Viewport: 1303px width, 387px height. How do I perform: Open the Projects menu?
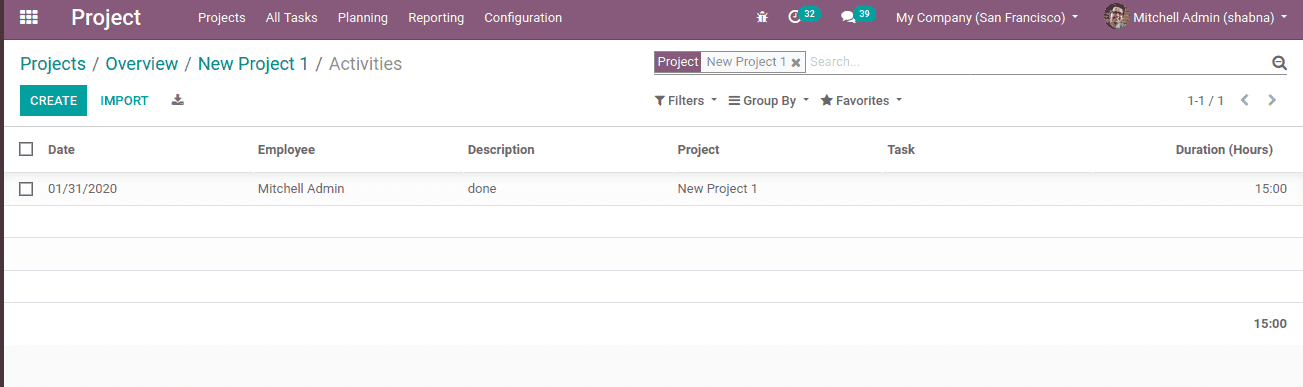[222, 18]
